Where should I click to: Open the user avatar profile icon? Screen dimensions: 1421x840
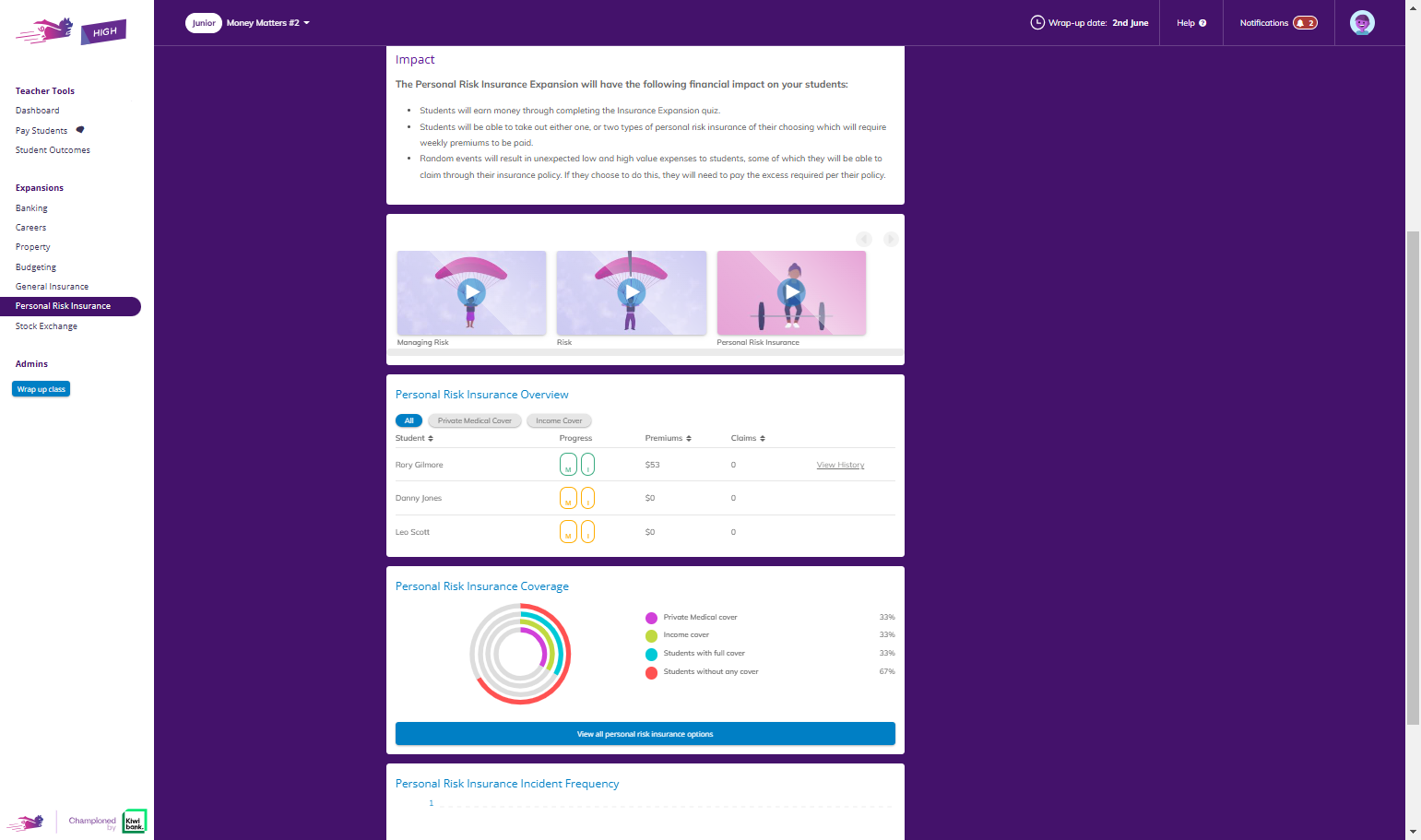point(1362,23)
